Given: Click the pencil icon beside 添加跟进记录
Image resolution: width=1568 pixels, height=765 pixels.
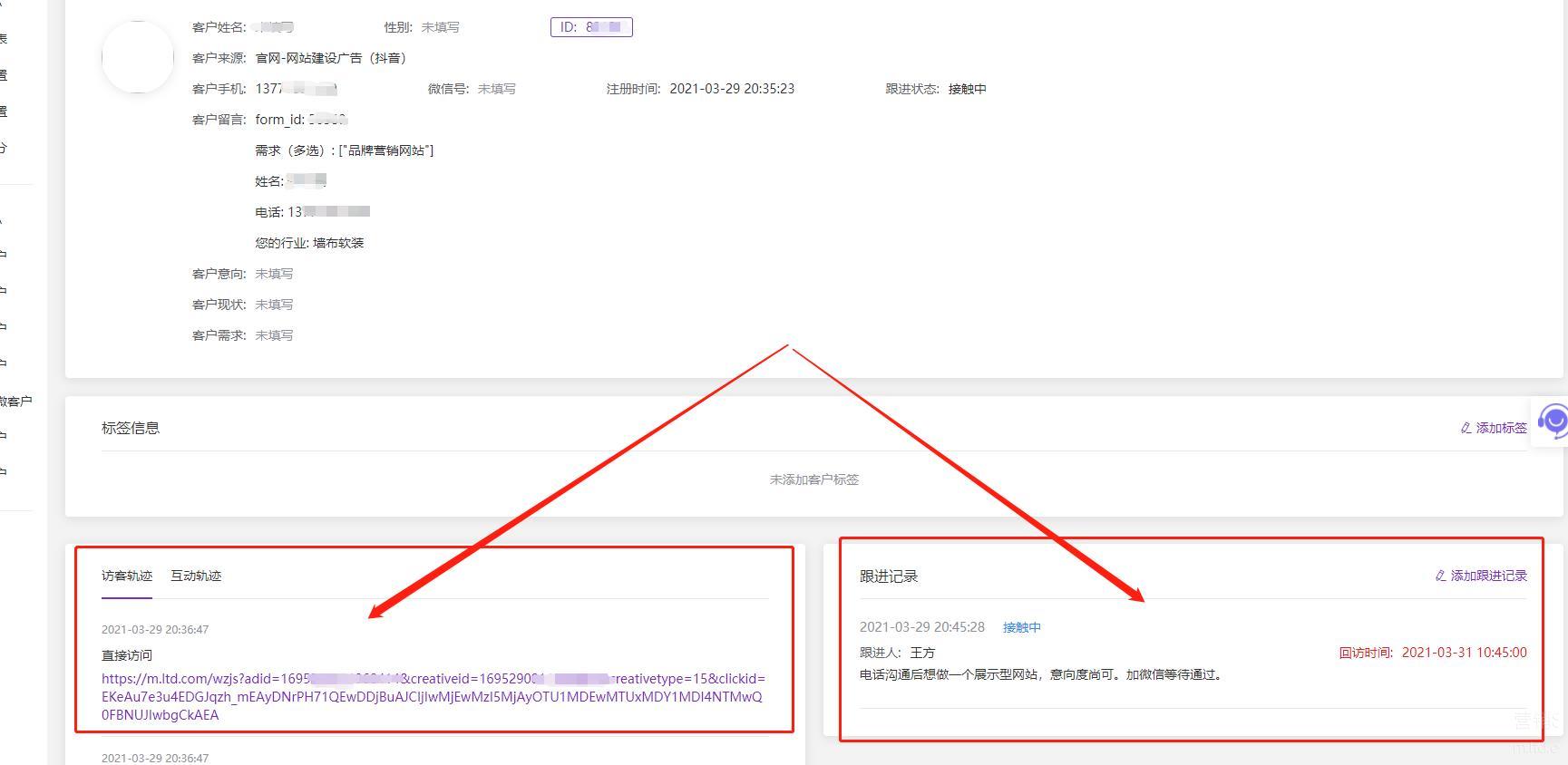Looking at the screenshot, I should pyautogui.click(x=1440, y=576).
